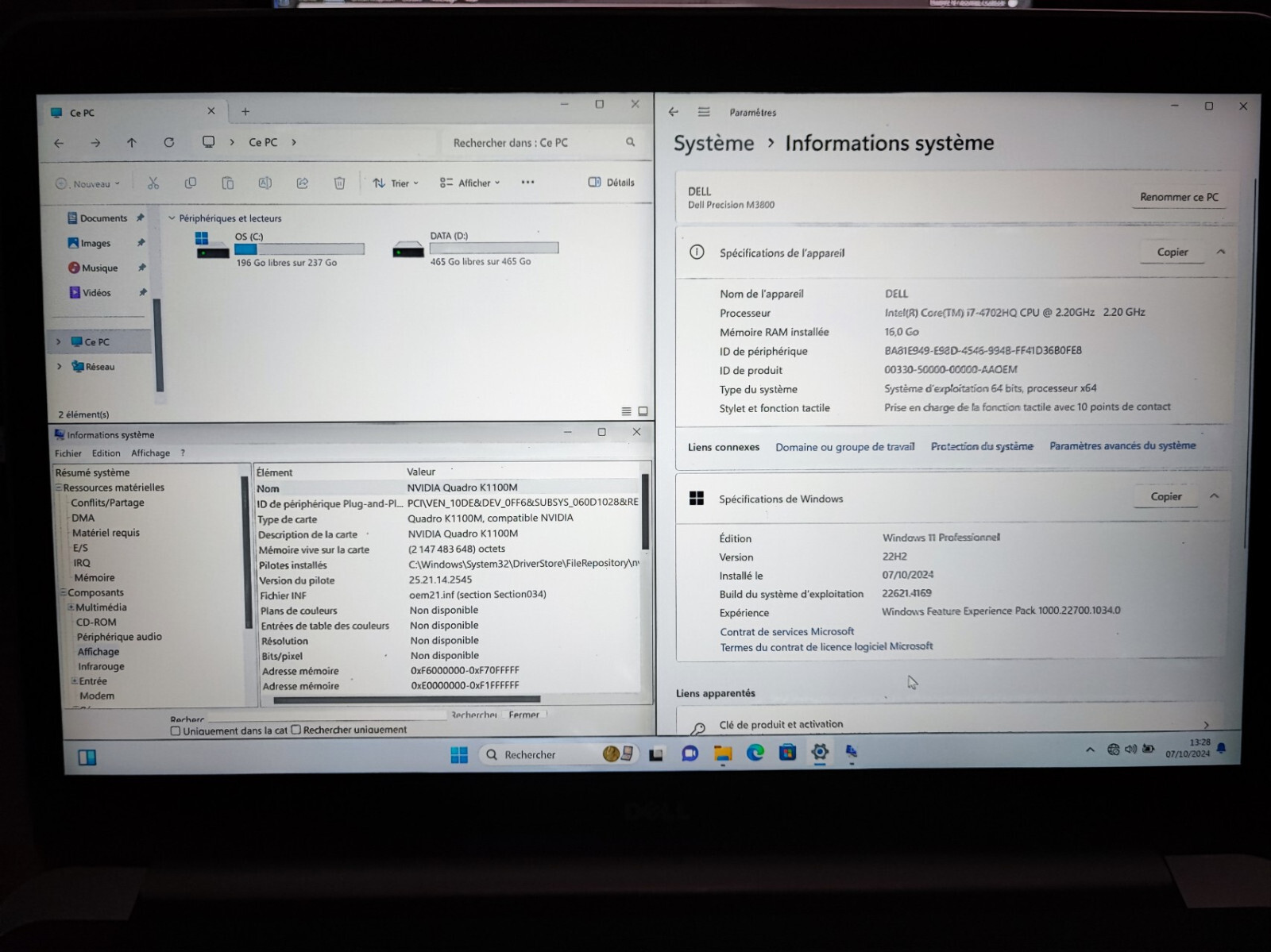Click the search magnifier in Explorer
The image size is (1271, 952).
[x=630, y=142]
